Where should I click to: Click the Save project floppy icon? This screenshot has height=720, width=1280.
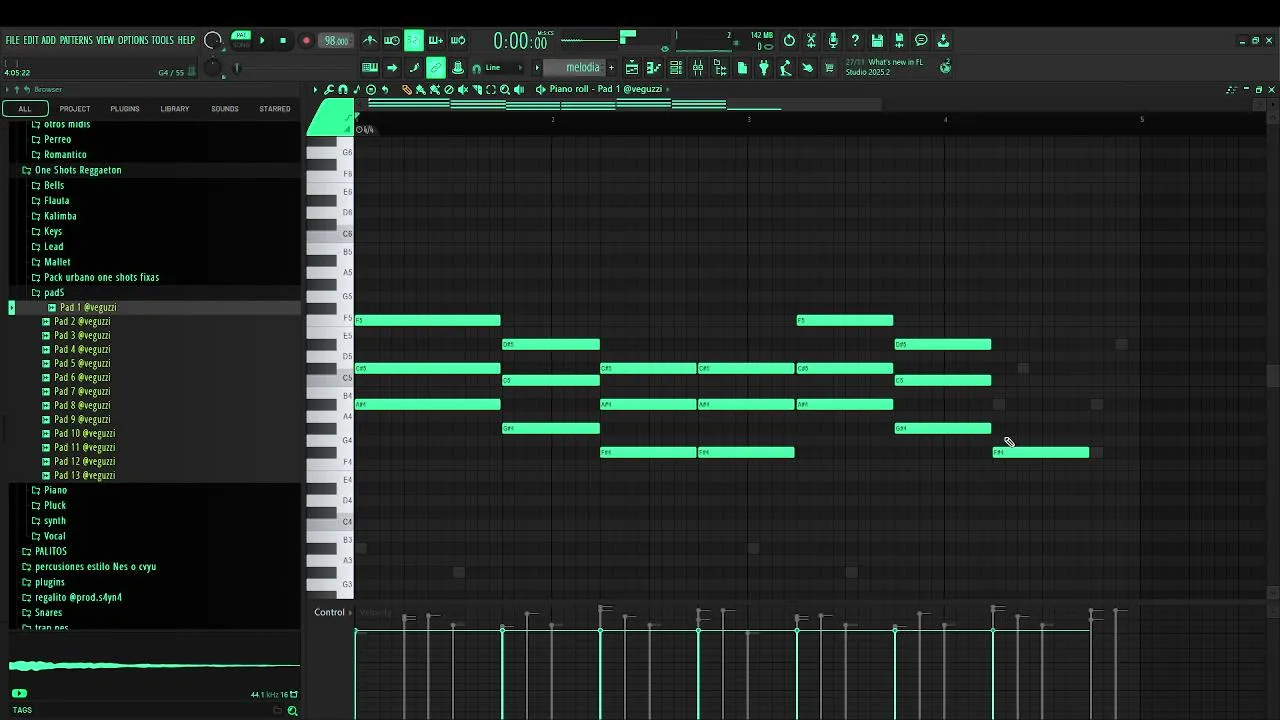[x=877, y=41]
